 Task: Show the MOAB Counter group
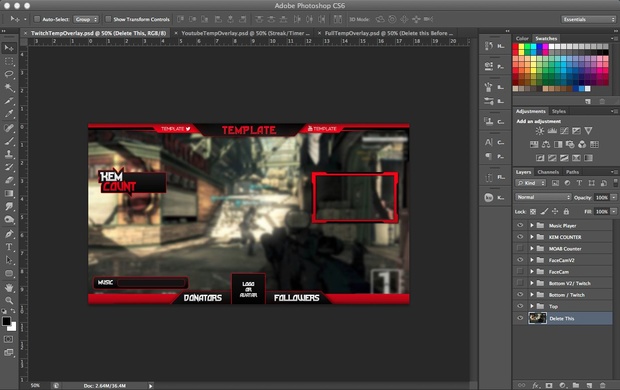520,248
